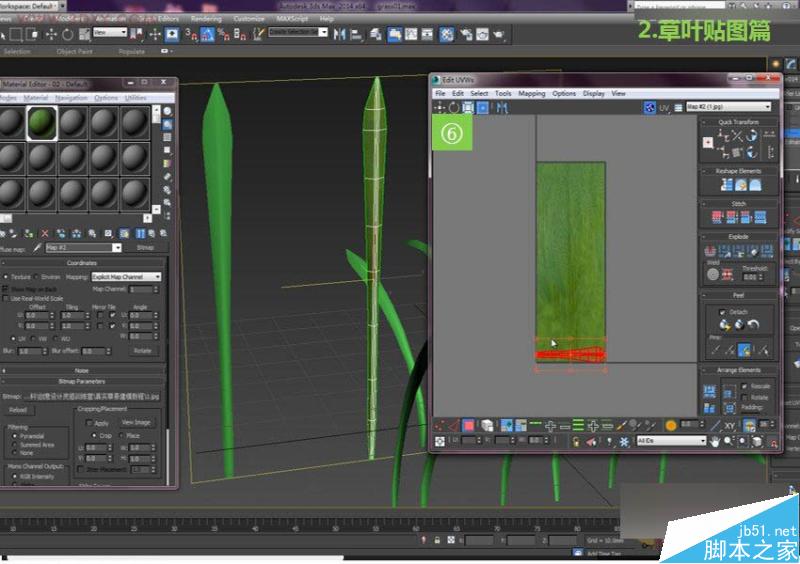Select the Rotate tool in Edit UVWs toolbar
This screenshot has height=564, width=800.
click(x=453, y=107)
